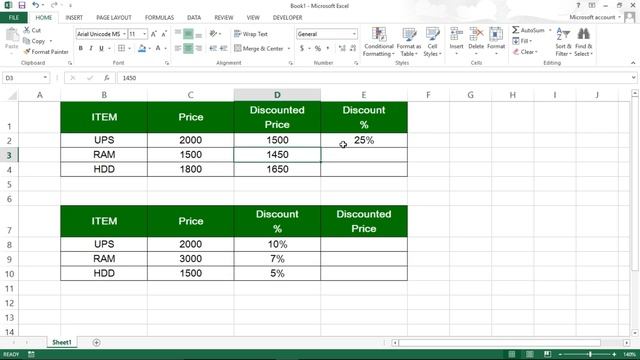
Task: Click the Insert Function fx icon
Action: click(x=107, y=78)
